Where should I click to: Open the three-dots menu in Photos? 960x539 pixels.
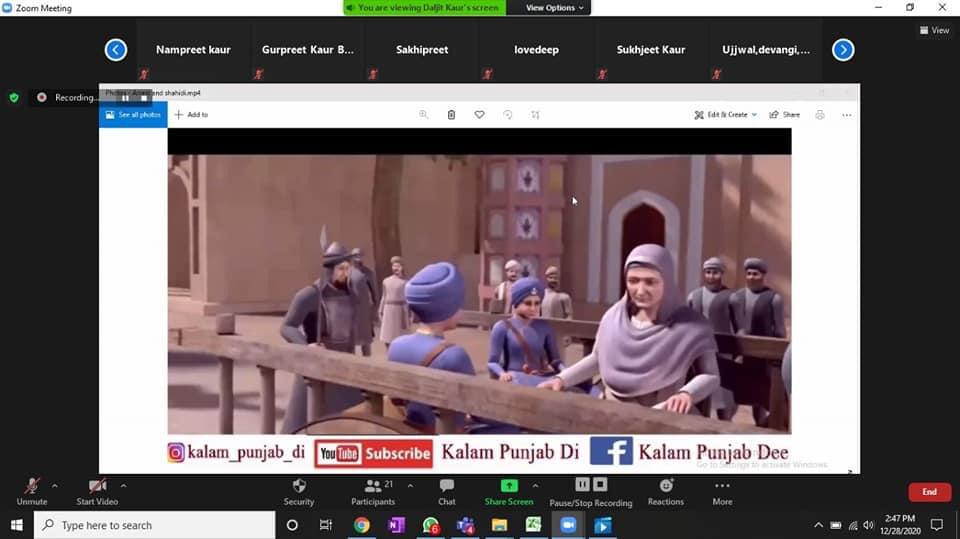point(847,115)
